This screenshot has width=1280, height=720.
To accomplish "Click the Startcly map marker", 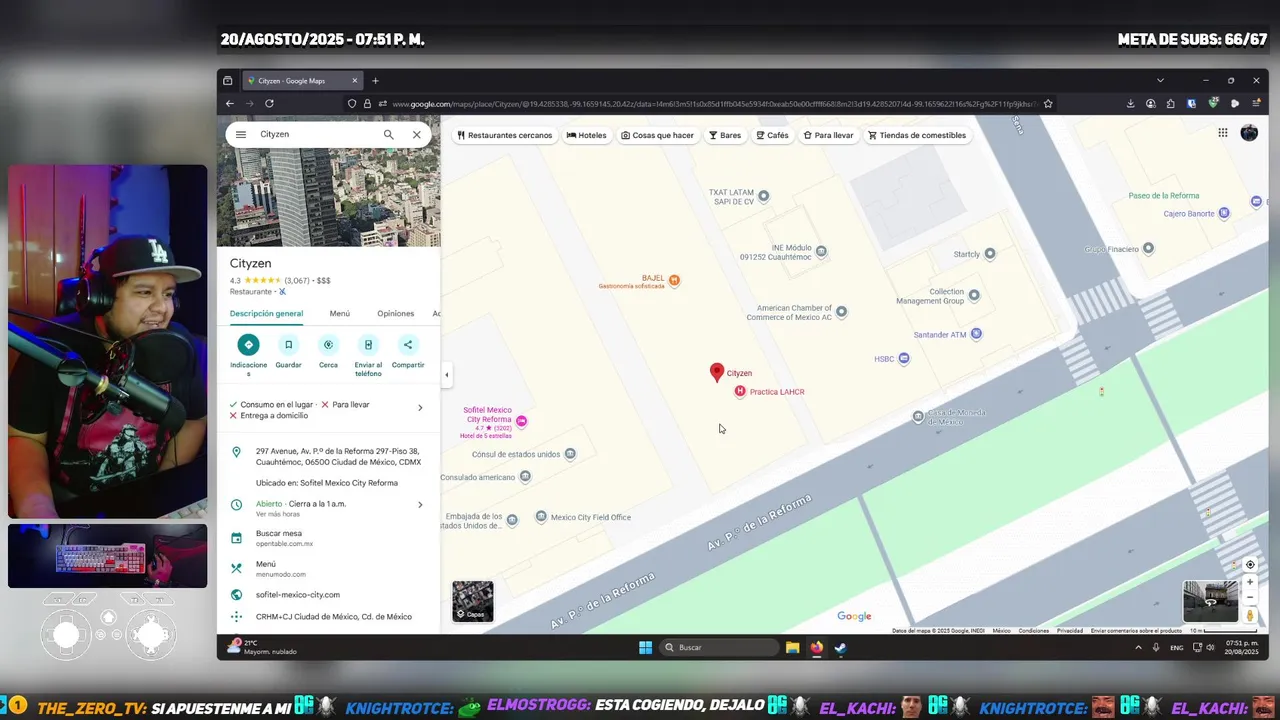I will click(x=990, y=254).
